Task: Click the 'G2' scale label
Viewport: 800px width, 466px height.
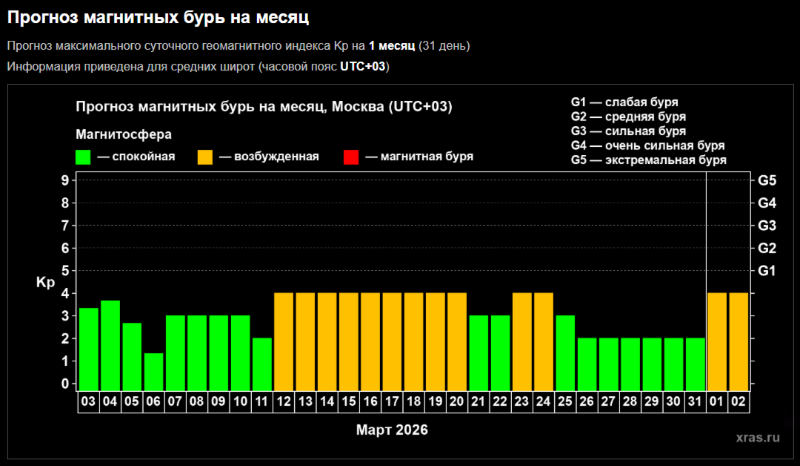Action: point(767,248)
